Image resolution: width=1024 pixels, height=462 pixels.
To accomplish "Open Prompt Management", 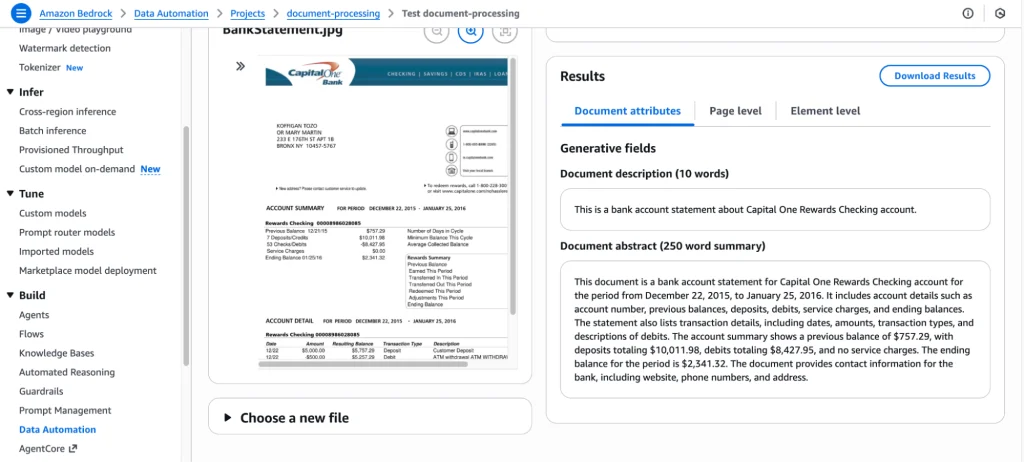I will point(65,410).
